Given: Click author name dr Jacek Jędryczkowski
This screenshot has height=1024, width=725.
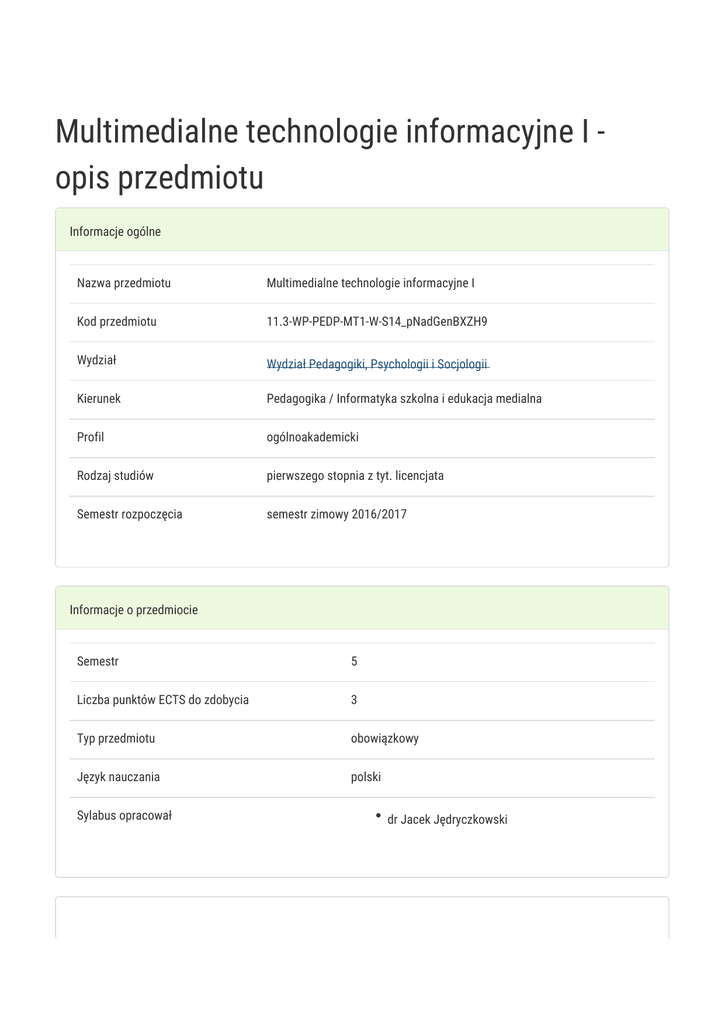Looking at the screenshot, I should 447,820.
